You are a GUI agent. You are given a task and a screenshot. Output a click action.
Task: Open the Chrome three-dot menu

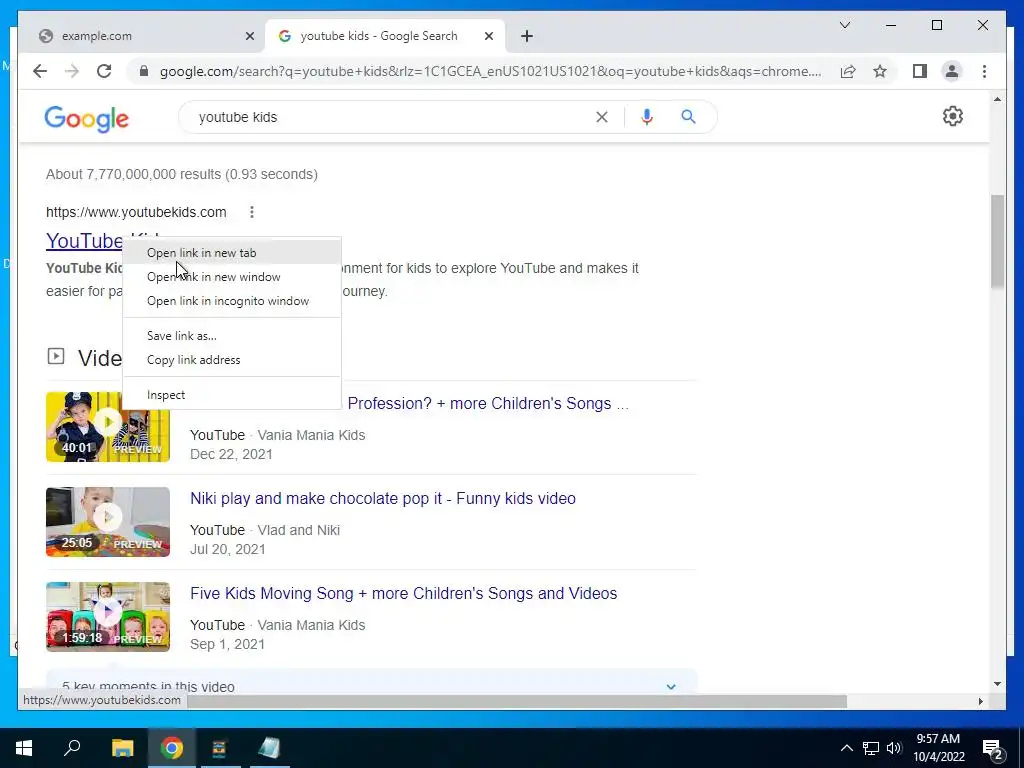coord(984,71)
